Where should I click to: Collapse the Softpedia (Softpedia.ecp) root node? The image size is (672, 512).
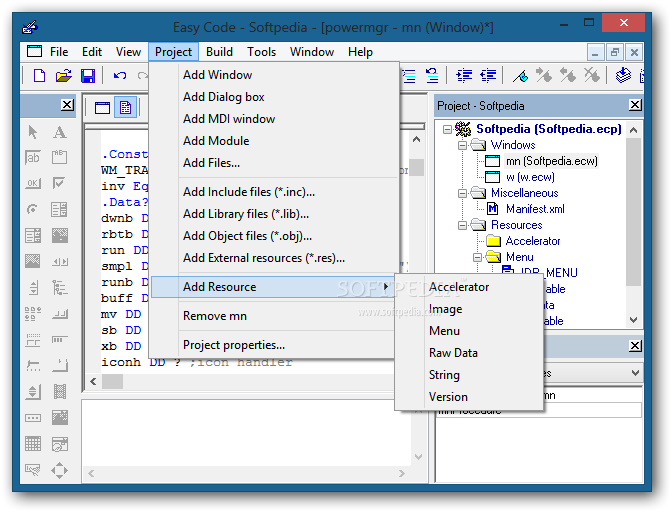coord(447,129)
